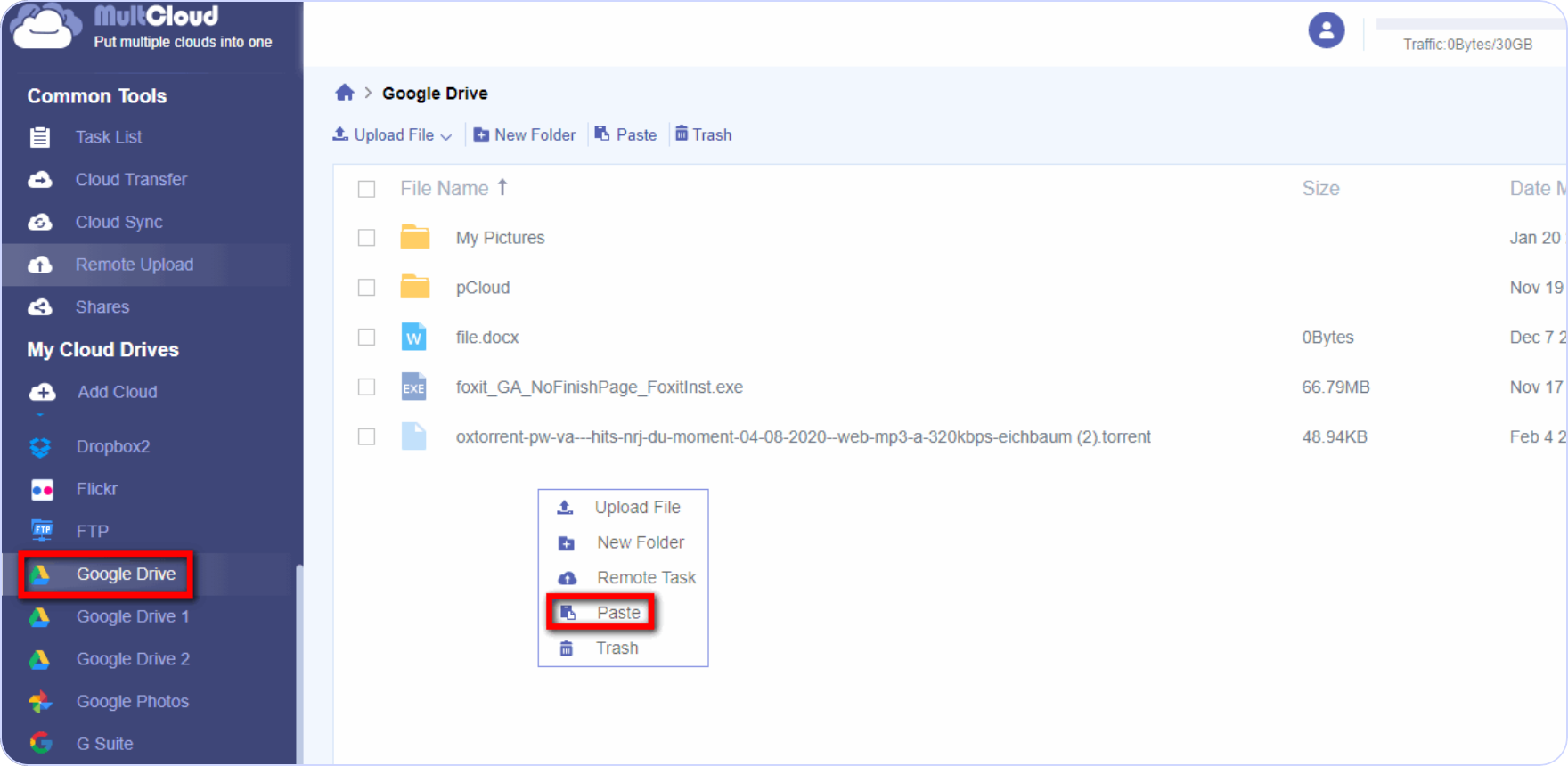Choose Trash in context menu
This screenshot has width=1568, height=766.
point(623,648)
